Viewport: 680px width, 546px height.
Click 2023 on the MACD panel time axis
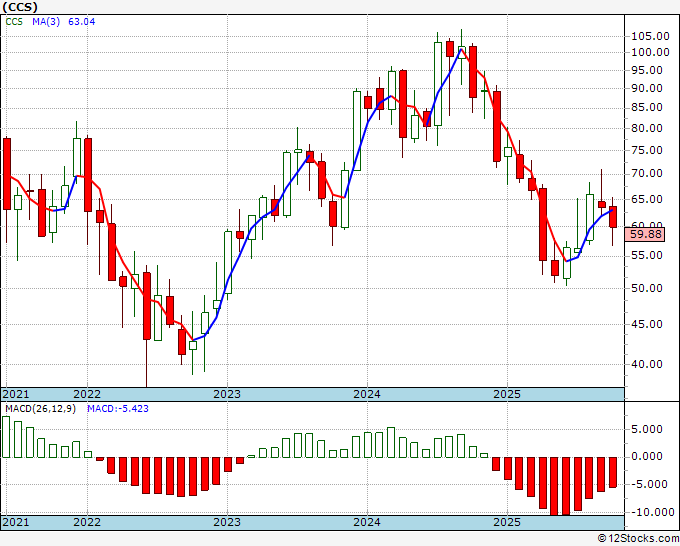coord(227,522)
